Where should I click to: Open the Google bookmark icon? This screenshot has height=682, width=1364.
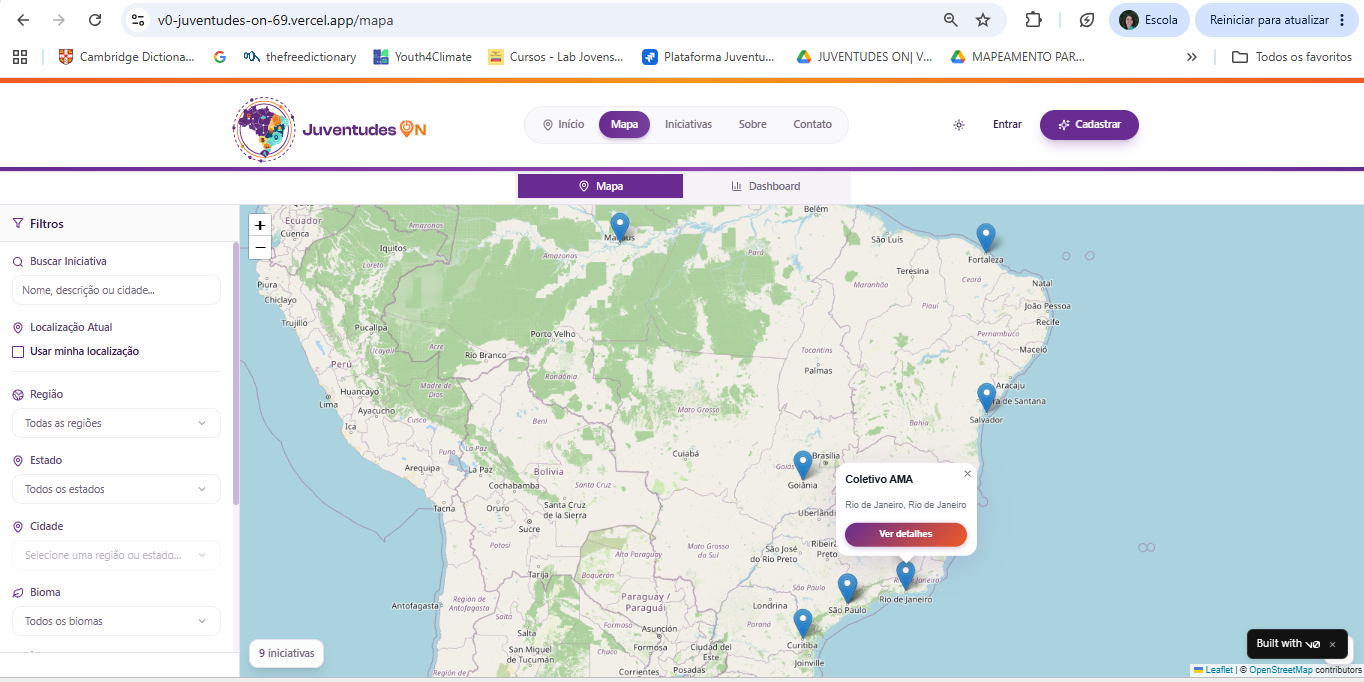click(220, 57)
